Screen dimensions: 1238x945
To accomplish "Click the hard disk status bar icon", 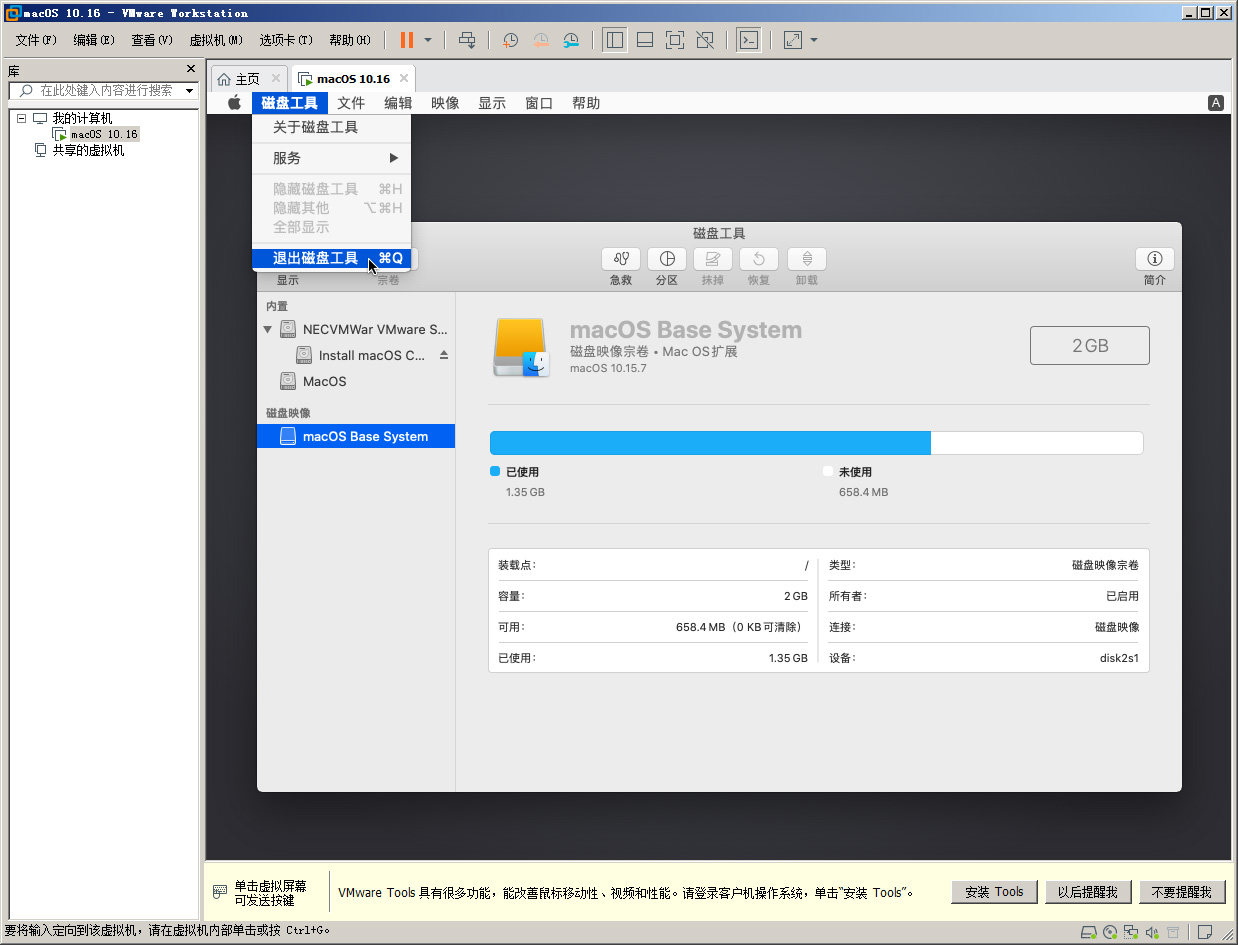I will 1089,932.
